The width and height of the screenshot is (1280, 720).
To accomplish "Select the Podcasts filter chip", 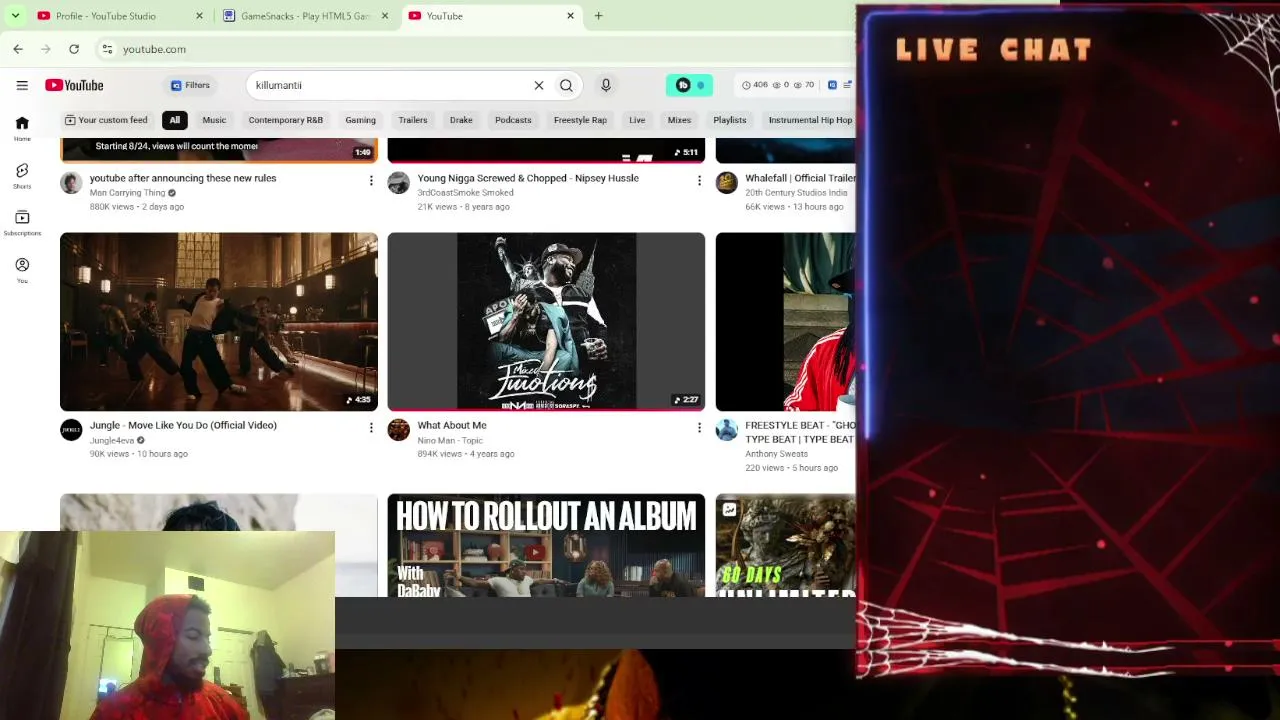I will [x=513, y=120].
